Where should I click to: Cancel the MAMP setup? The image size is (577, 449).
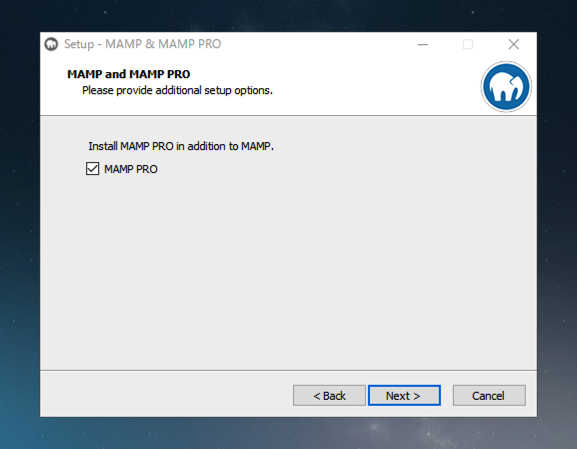489,396
